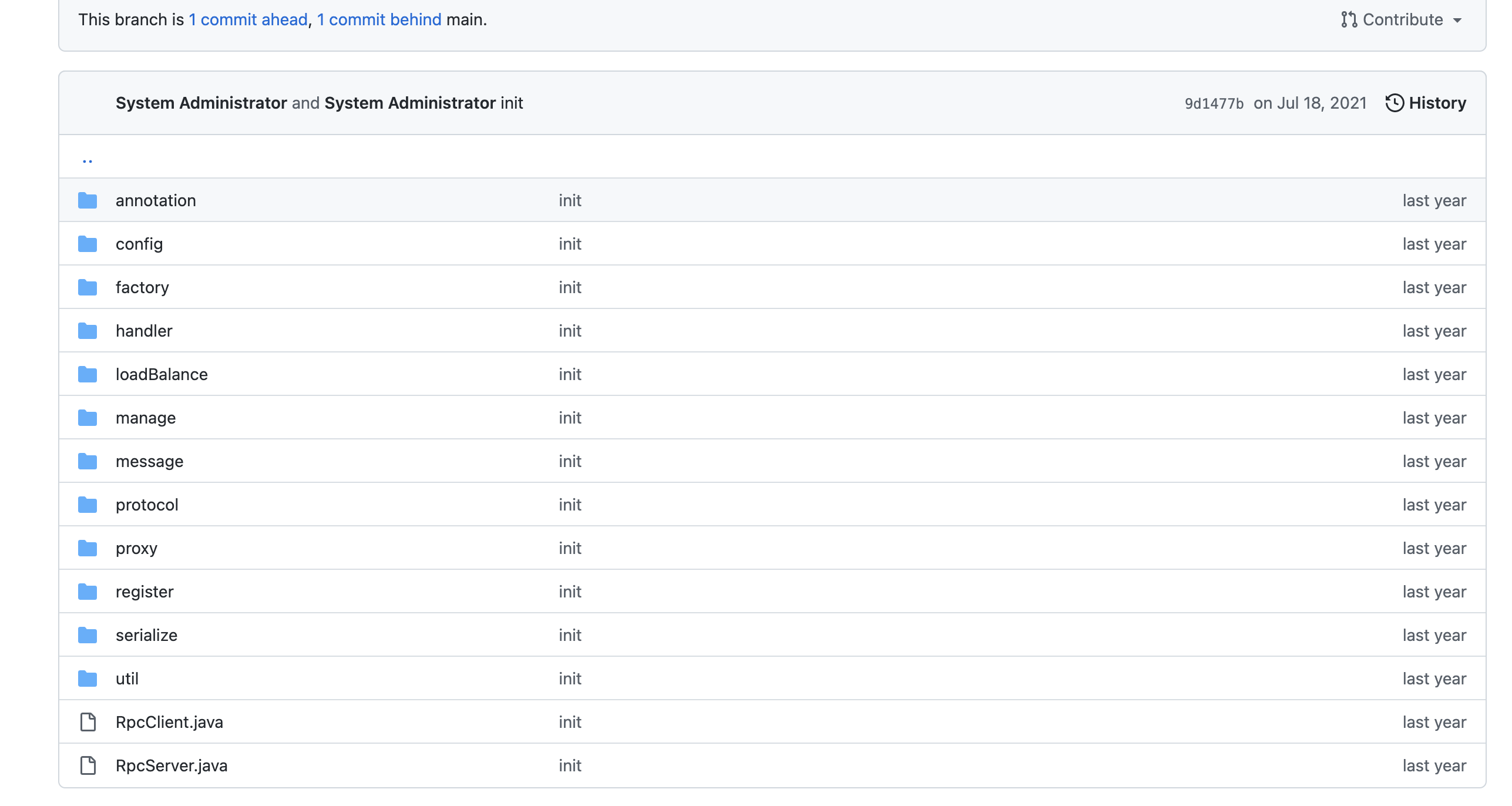Click the register folder icon
The image size is (1512, 806).
88,592
